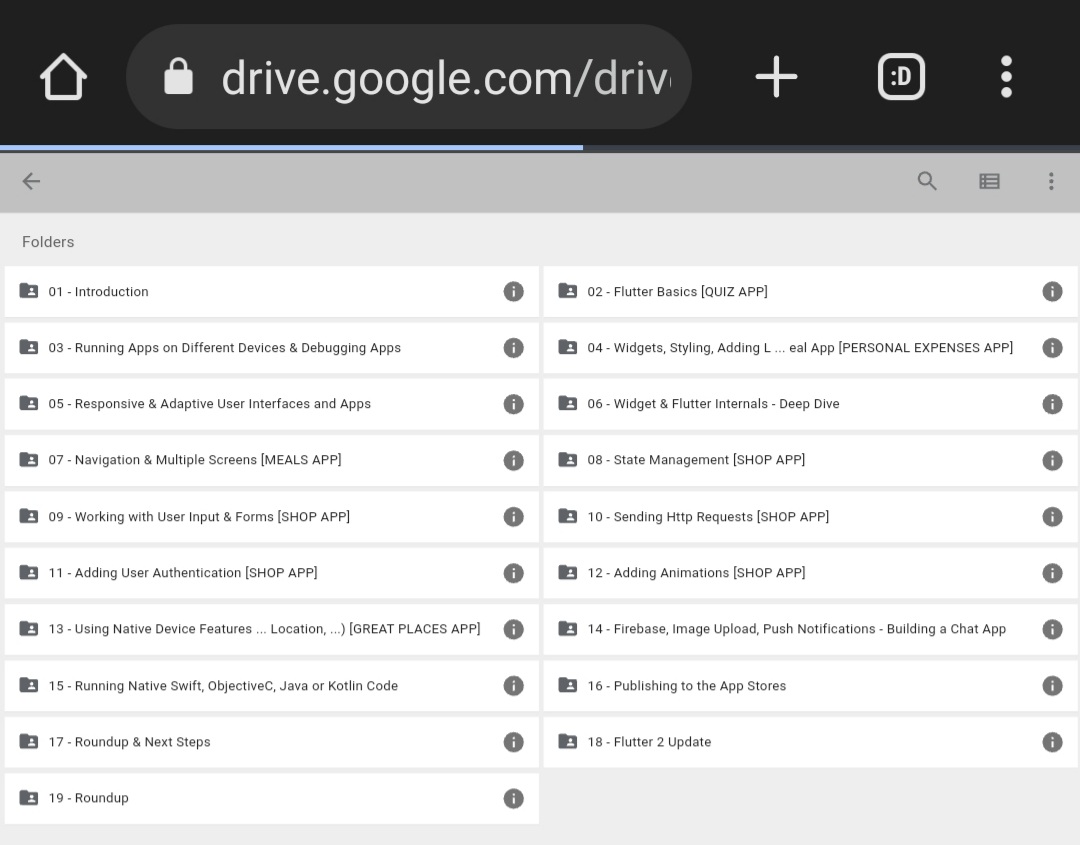This screenshot has height=845, width=1080.
Task: Click the lock icon in address bar
Action: click(x=178, y=76)
